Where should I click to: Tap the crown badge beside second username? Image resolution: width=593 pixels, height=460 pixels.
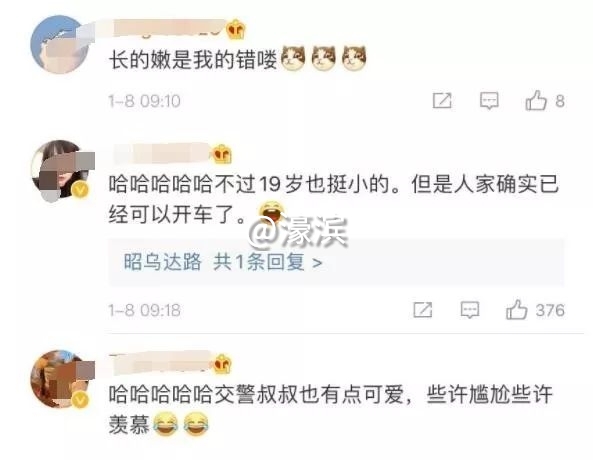(x=222, y=153)
